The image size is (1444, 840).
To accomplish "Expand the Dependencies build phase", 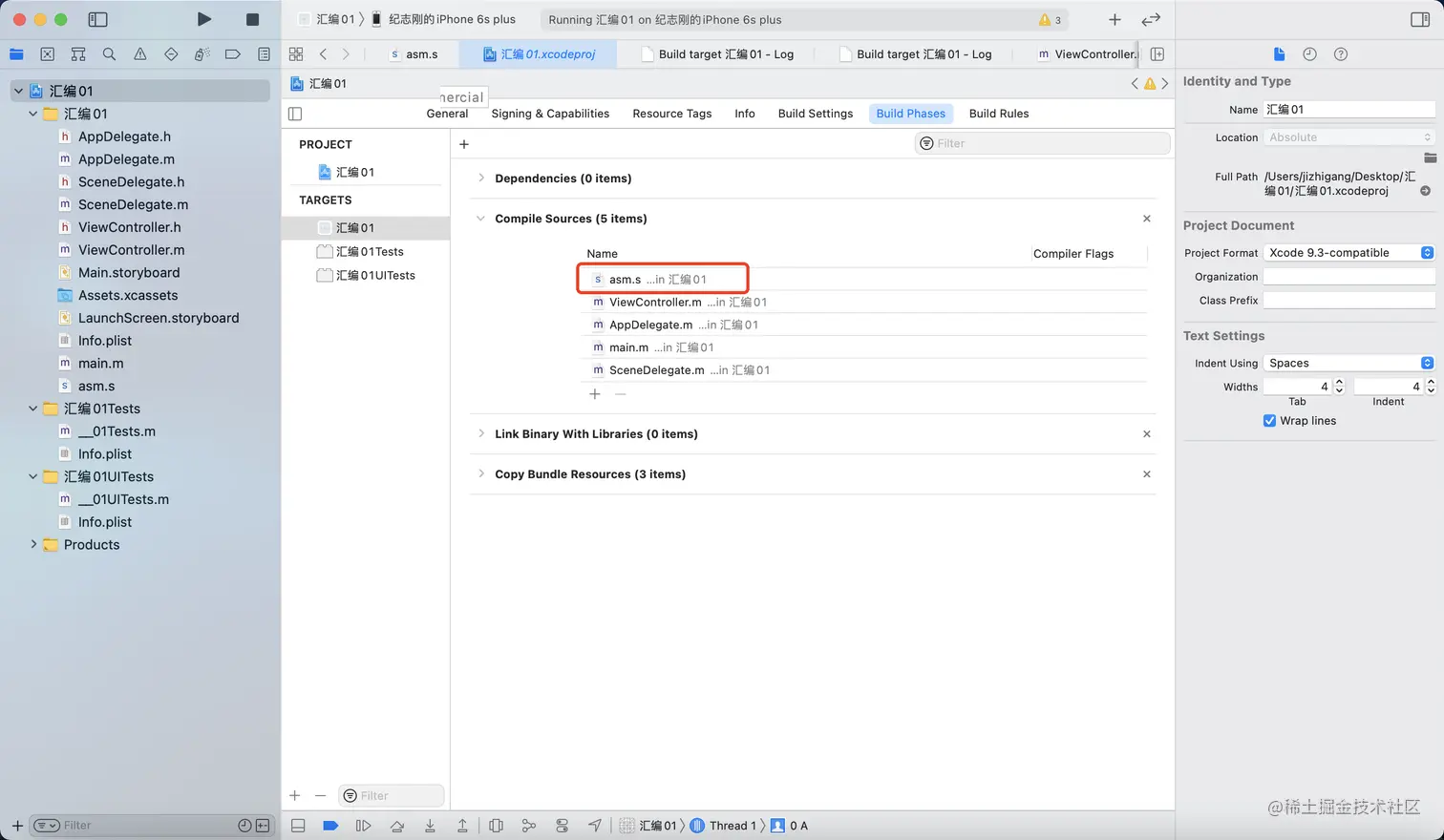I will [481, 178].
